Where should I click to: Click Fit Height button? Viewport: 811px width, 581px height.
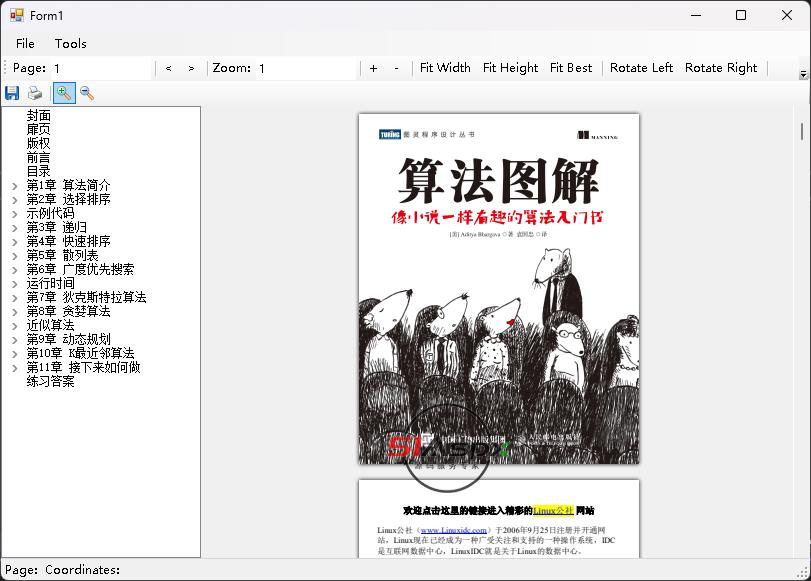[510, 68]
